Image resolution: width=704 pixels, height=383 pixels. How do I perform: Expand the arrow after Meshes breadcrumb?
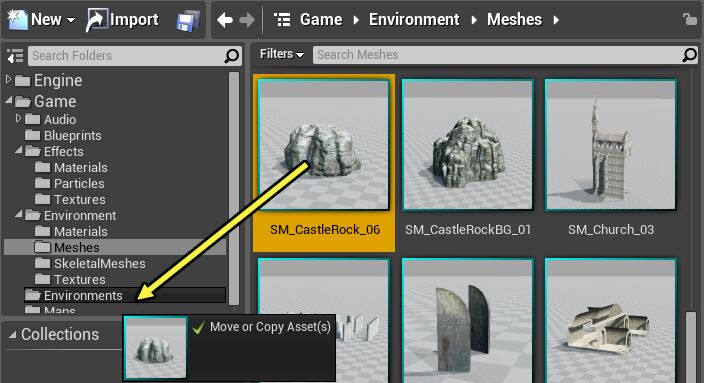[x=556, y=20]
